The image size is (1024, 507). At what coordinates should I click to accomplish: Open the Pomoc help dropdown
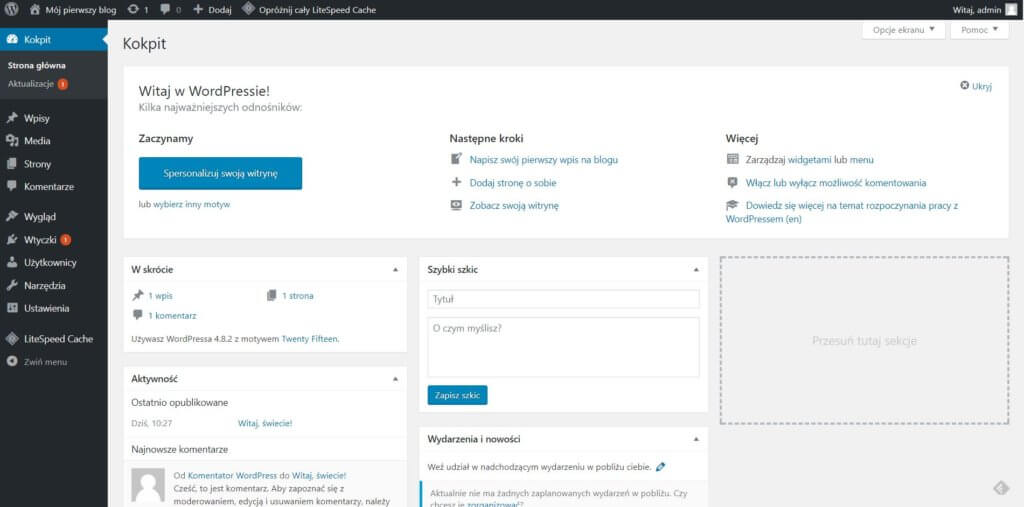[x=979, y=30]
